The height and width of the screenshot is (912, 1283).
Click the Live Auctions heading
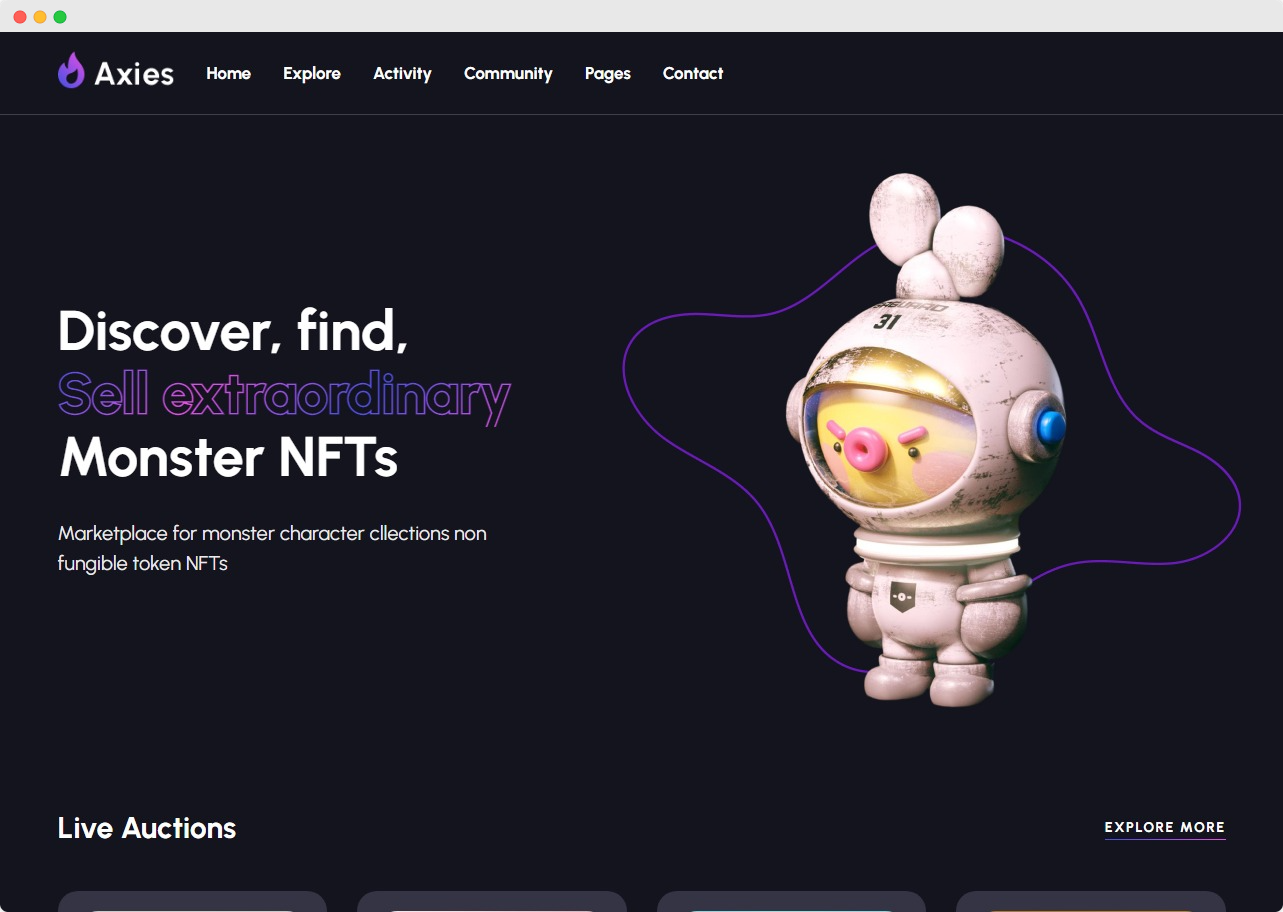(x=147, y=828)
